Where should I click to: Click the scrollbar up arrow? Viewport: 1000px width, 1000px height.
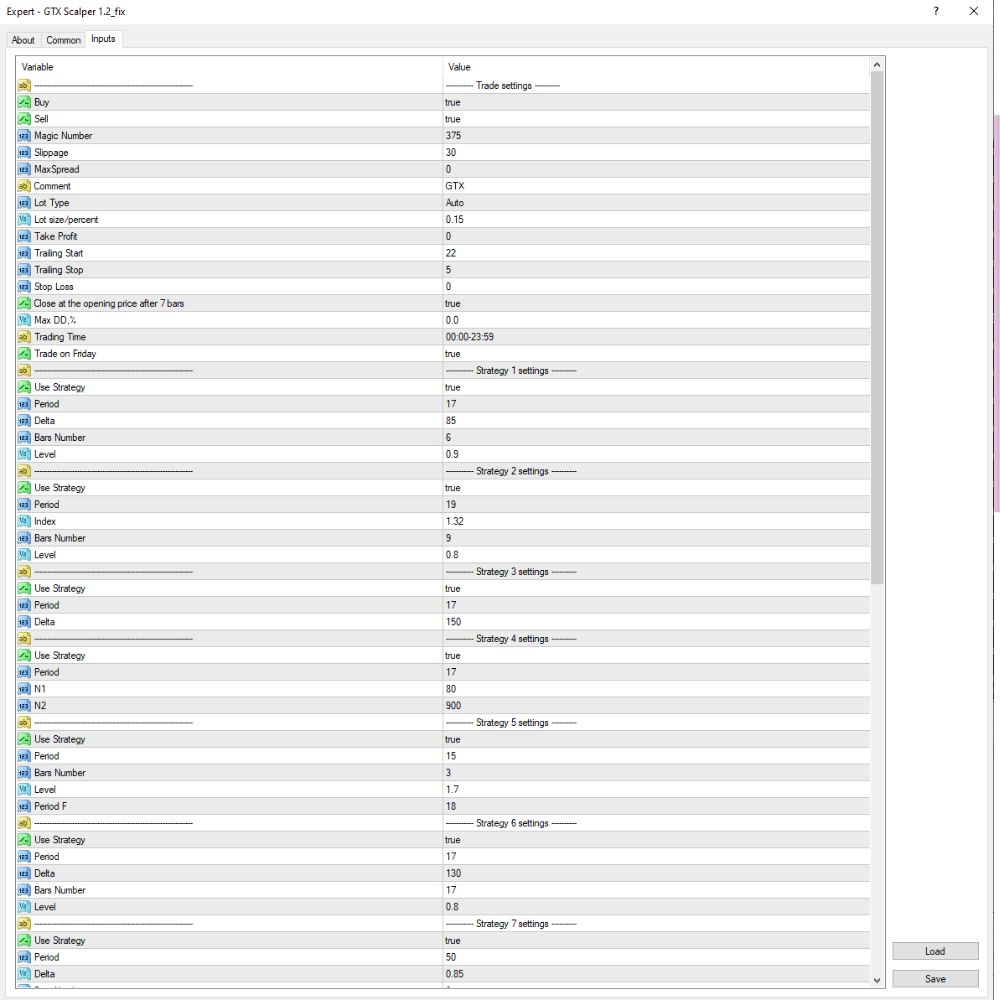[877, 64]
